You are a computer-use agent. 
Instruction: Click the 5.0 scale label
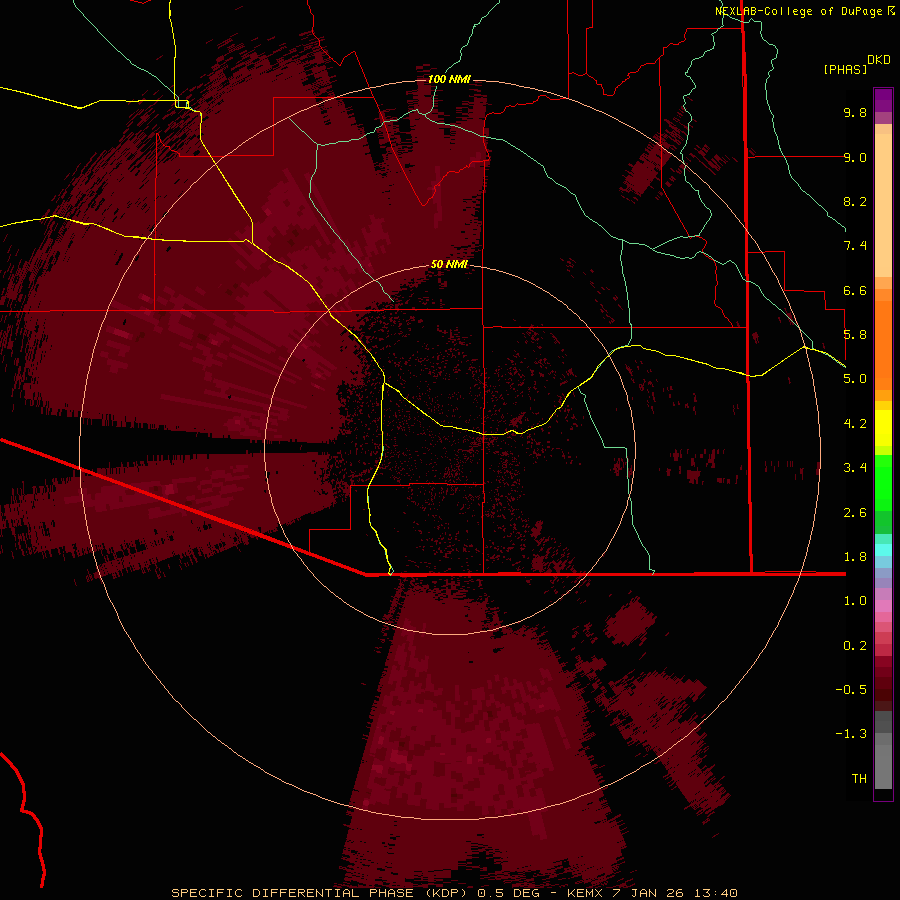(855, 379)
